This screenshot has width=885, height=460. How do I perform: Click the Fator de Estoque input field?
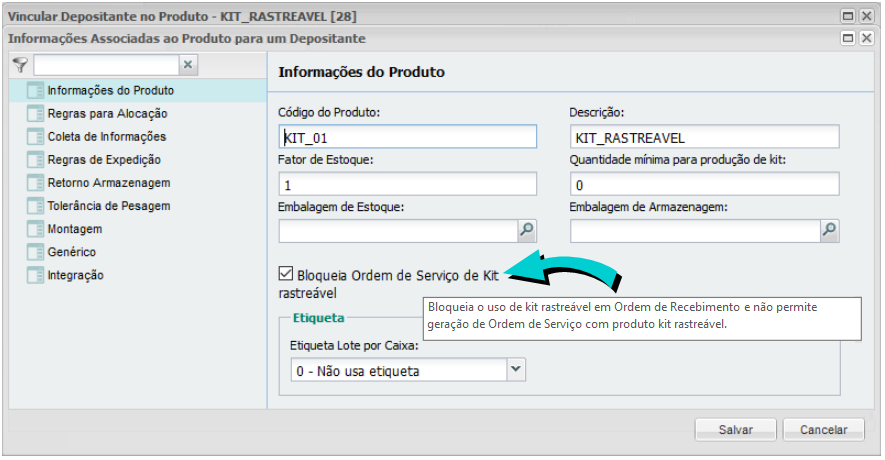tap(408, 185)
